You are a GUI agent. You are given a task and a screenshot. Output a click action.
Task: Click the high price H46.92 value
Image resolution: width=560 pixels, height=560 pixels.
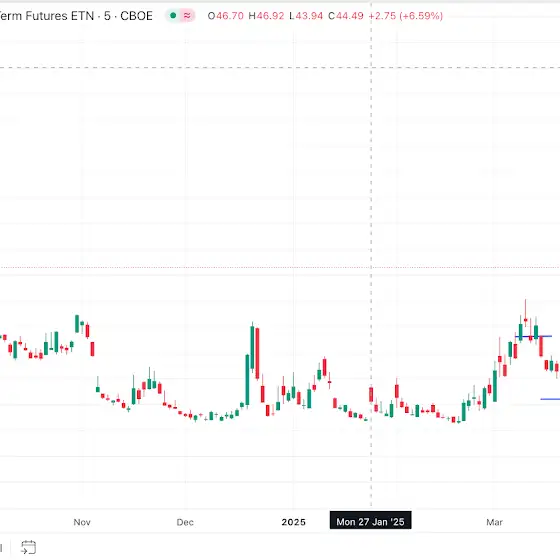pos(266,16)
